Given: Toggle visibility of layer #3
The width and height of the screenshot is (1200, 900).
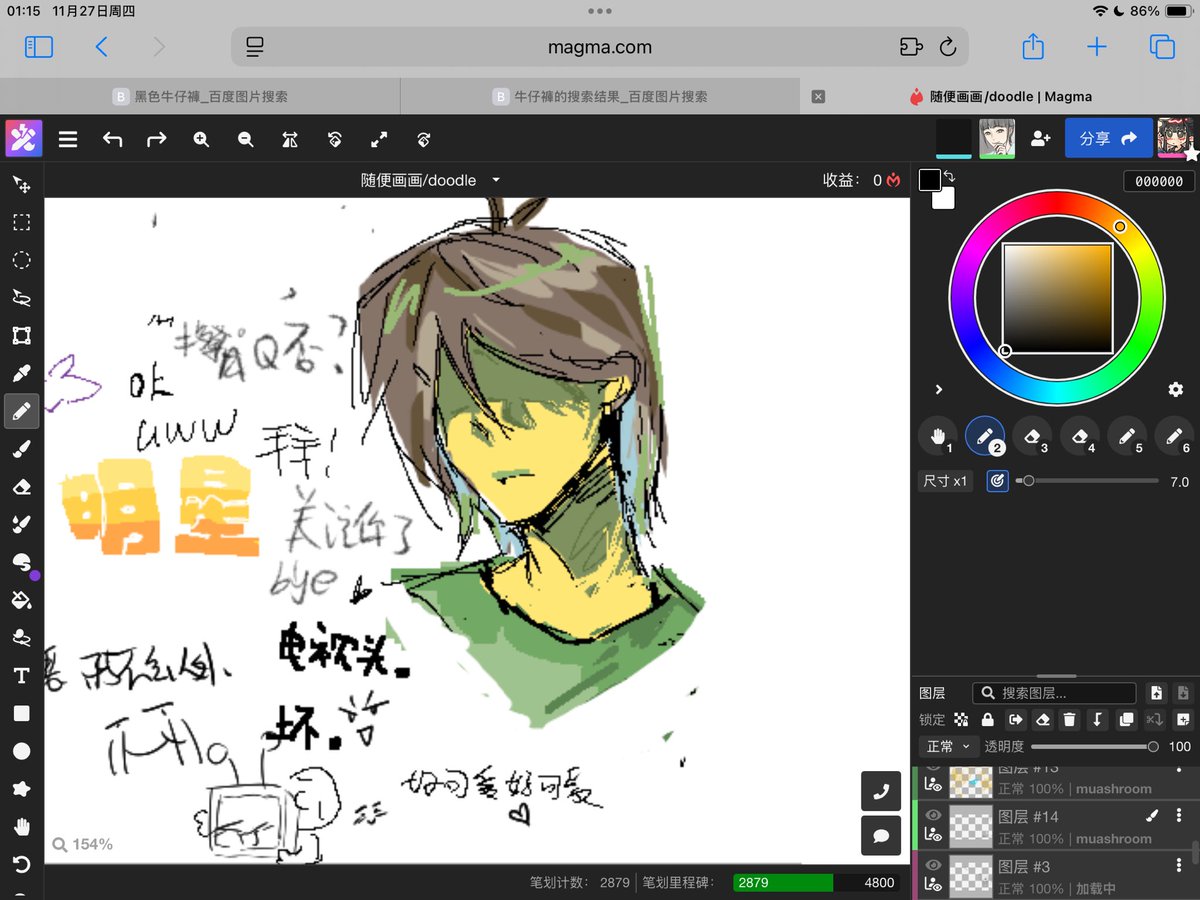Looking at the screenshot, I should pyautogui.click(x=933, y=866).
